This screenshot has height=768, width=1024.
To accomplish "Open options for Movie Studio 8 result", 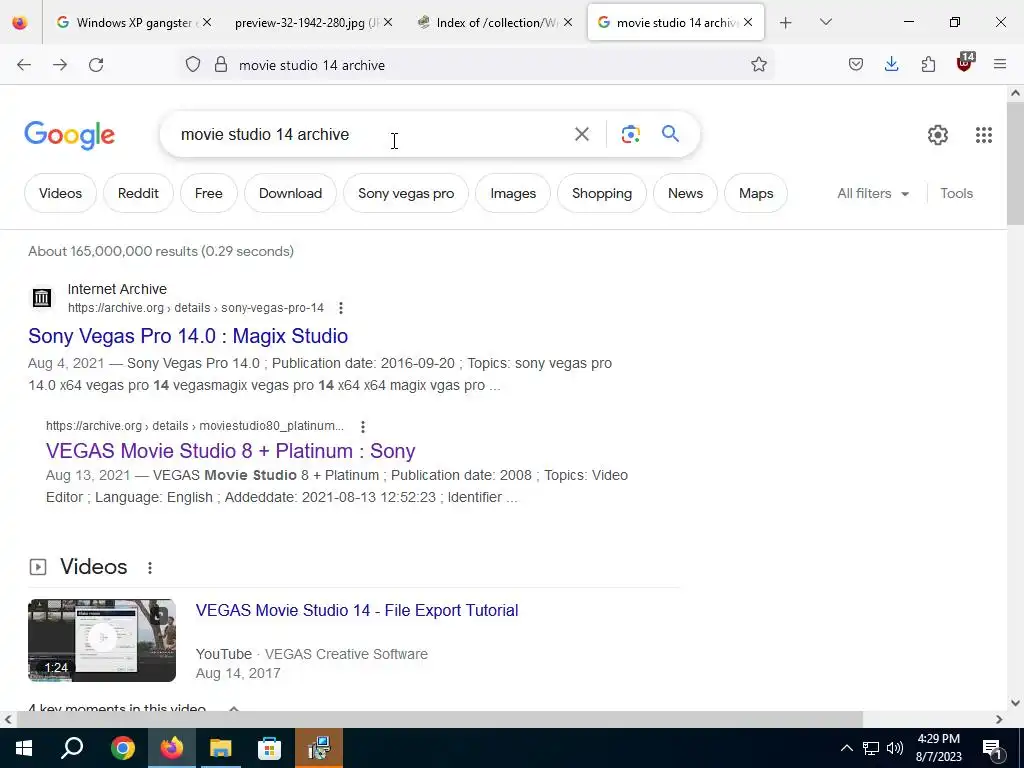I will pos(362,426).
